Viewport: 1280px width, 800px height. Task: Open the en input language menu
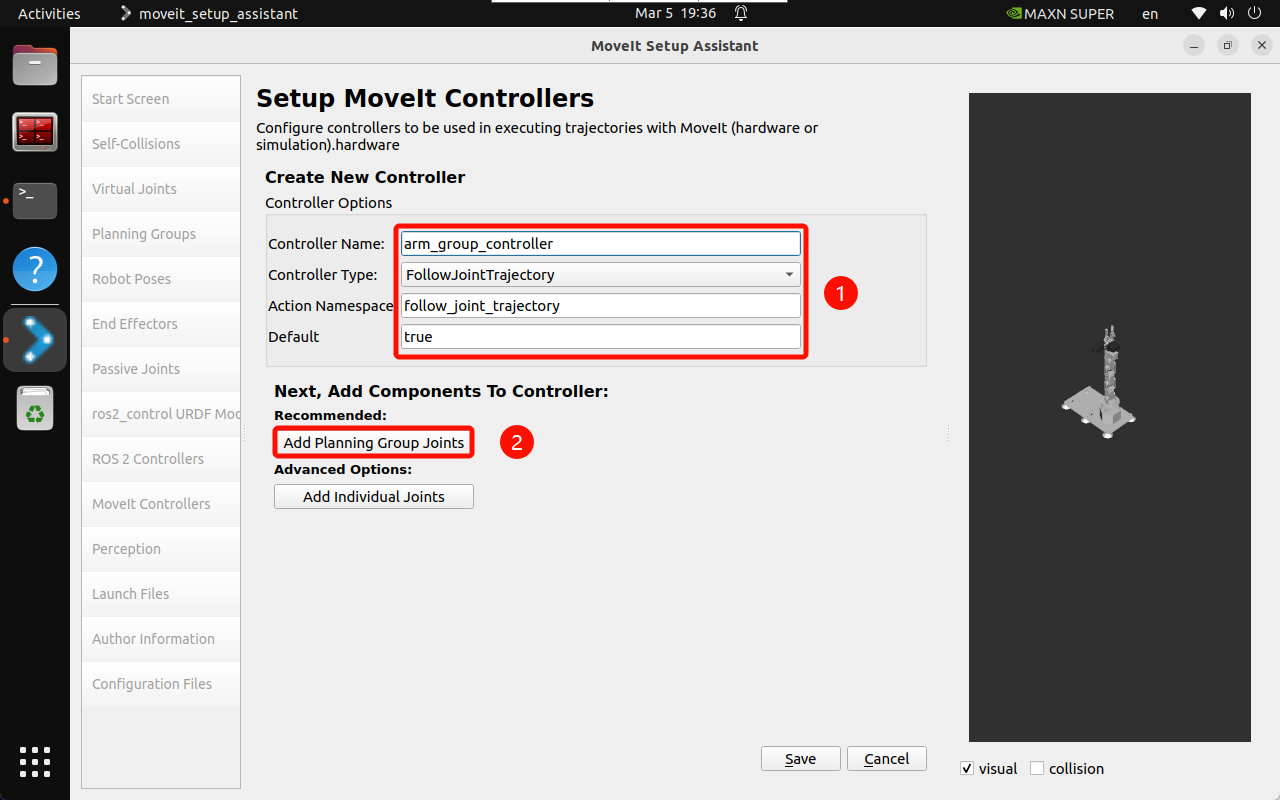(1150, 14)
